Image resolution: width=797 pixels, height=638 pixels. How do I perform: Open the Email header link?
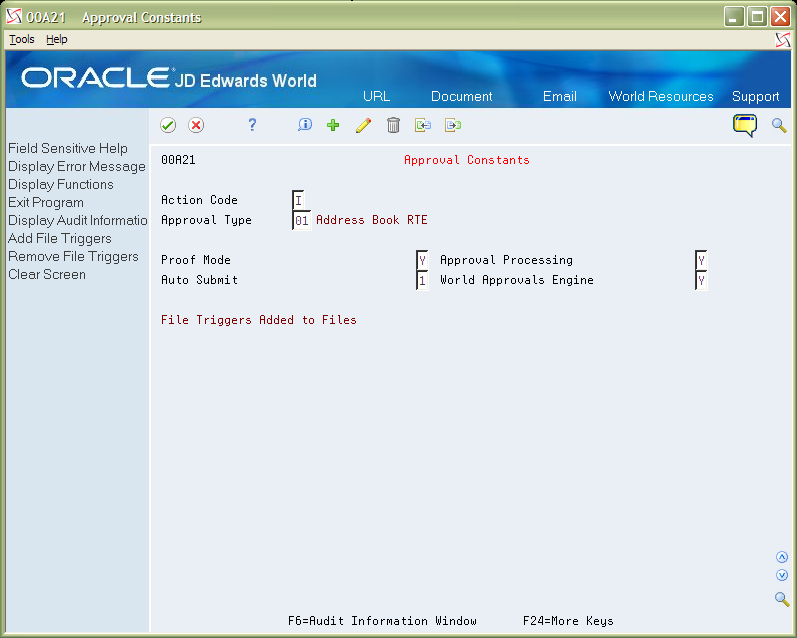point(560,96)
